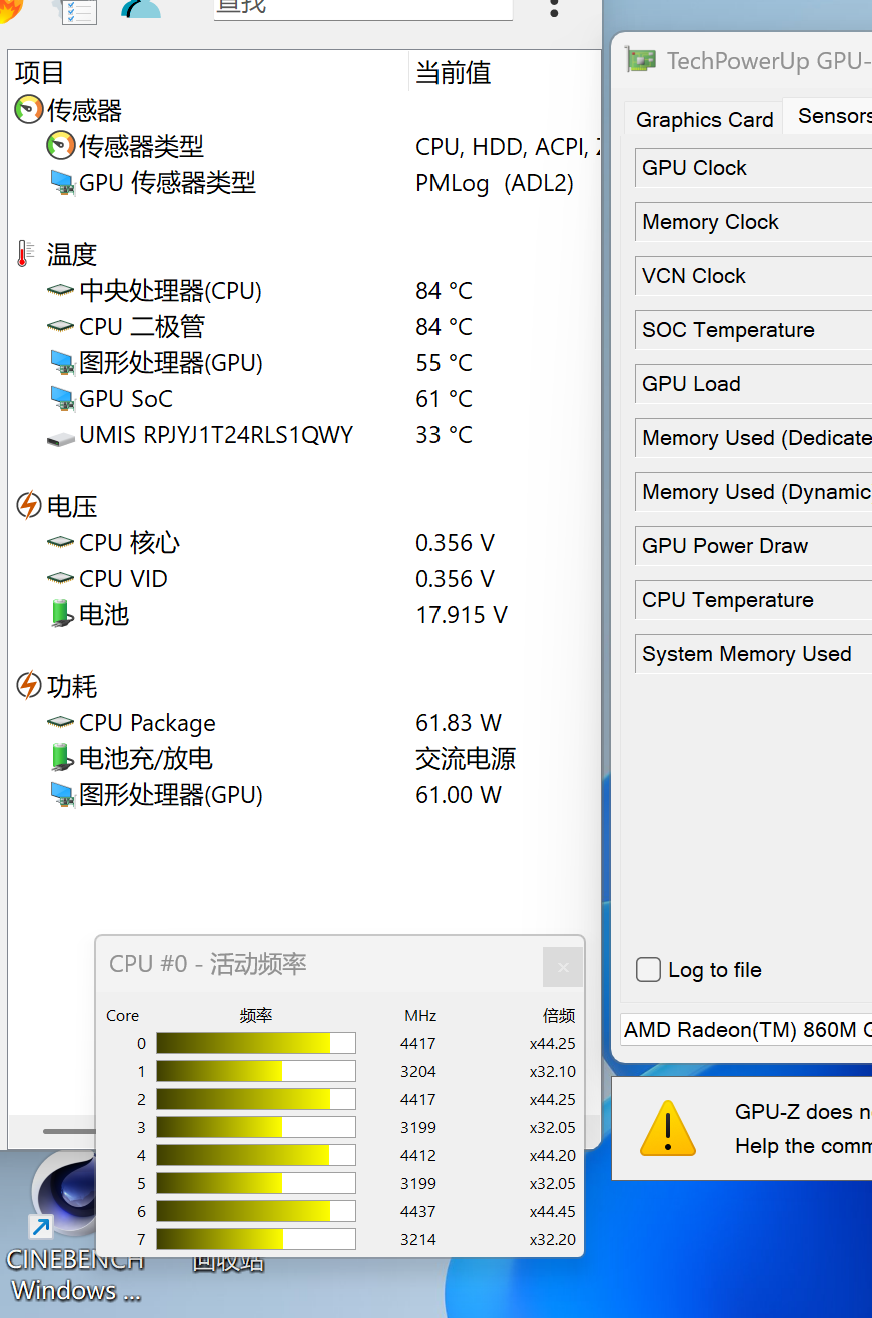The width and height of the screenshot is (872, 1318).
Task: Click the battery icon for 电池充/放电
Action: (63, 758)
